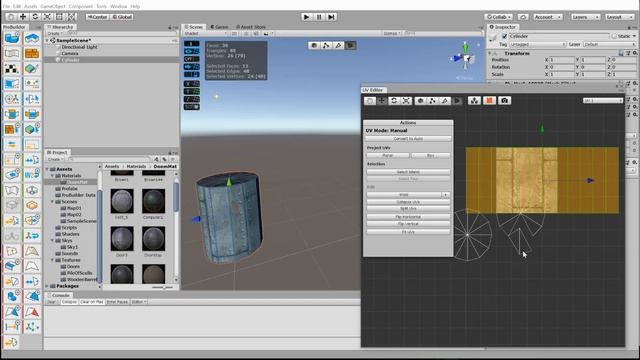Toggle Error Pause in Console
This screenshot has width=640, height=360.
[x=117, y=302]
